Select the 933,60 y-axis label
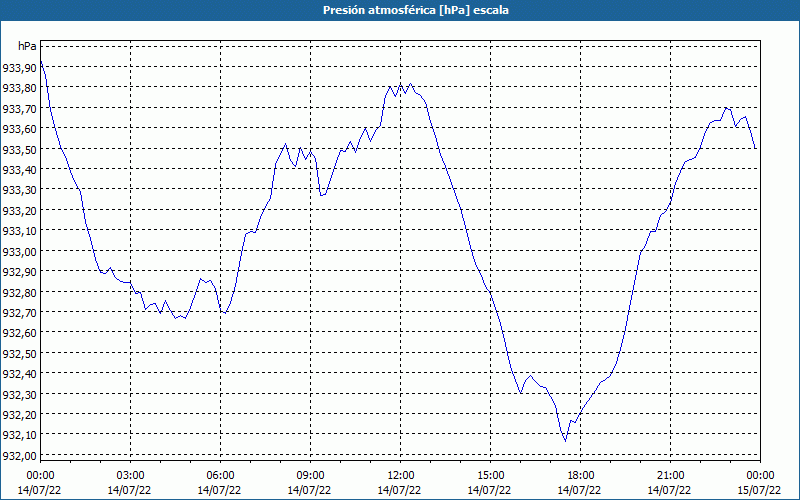 pyautogui.click(x=19, y=129)
